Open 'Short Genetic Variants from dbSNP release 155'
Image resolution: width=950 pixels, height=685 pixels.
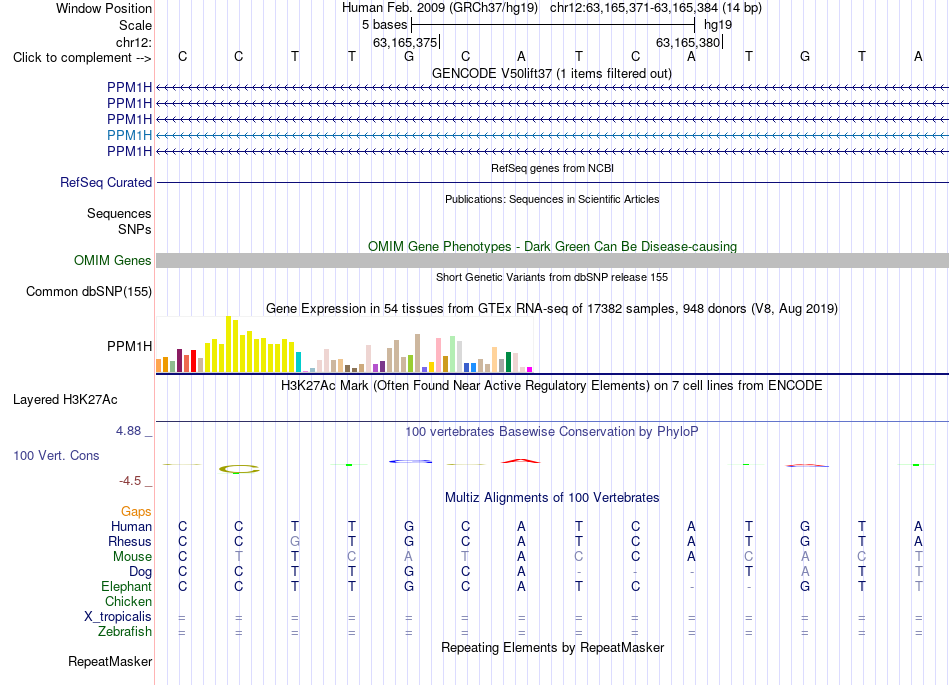pos(552,277)
